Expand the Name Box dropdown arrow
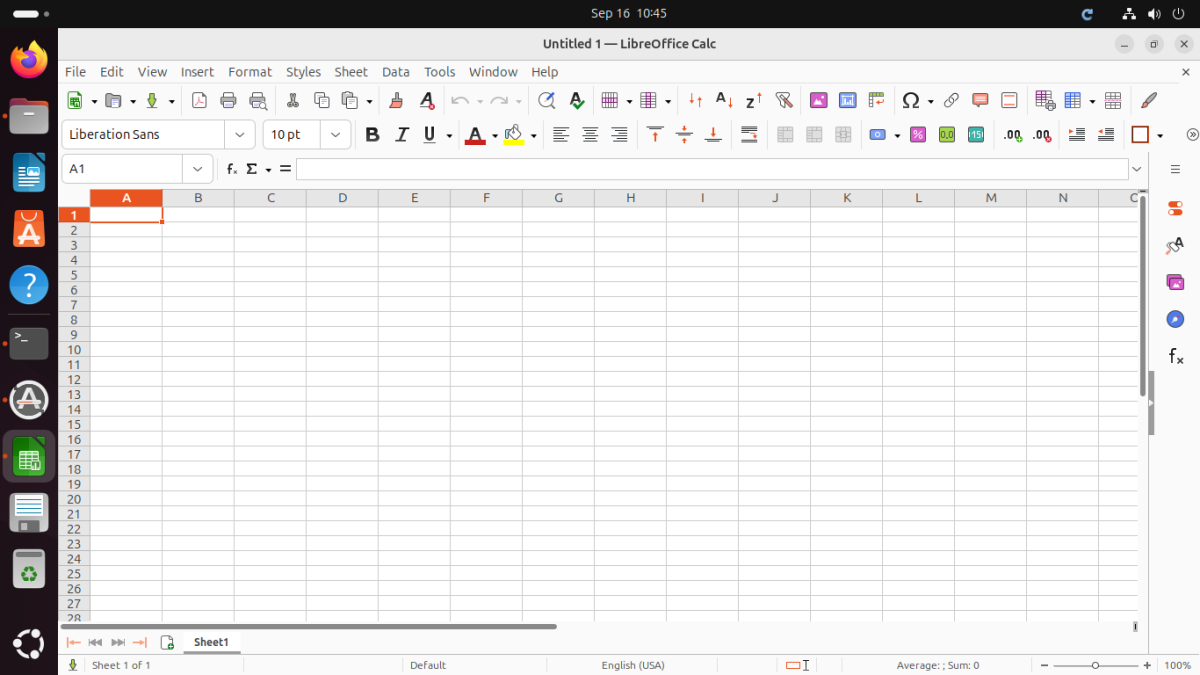The height and width of the screenshot is (675, 1200). click(x=197, y=169)
